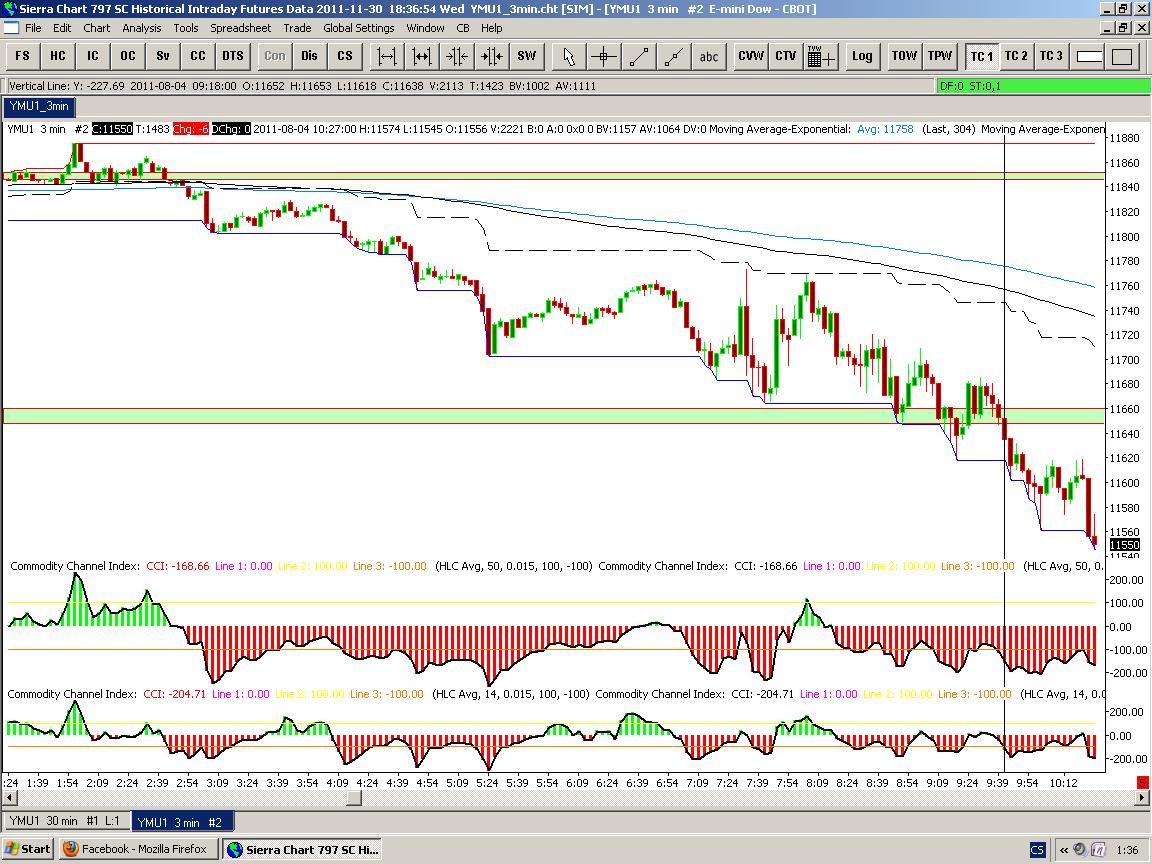Toggle Log scale button
Image resolution: width=1152 pixels, height=864 pixels.
click(863, 56)
